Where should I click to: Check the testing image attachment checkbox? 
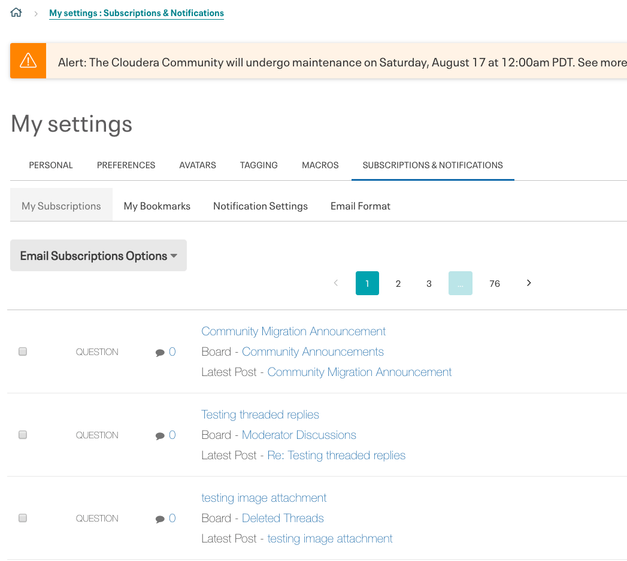tap(23, 518)
